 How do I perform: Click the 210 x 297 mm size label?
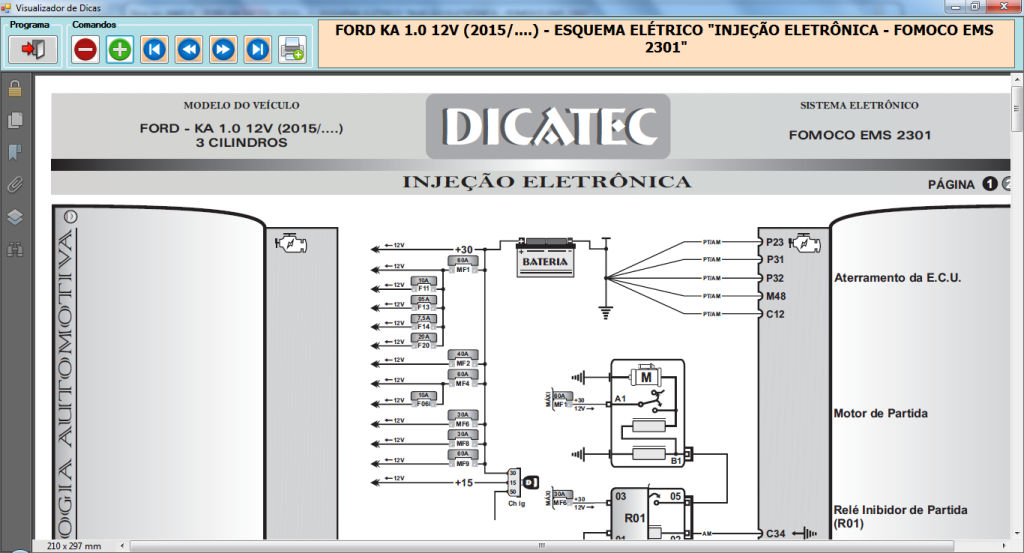(74, 546)
